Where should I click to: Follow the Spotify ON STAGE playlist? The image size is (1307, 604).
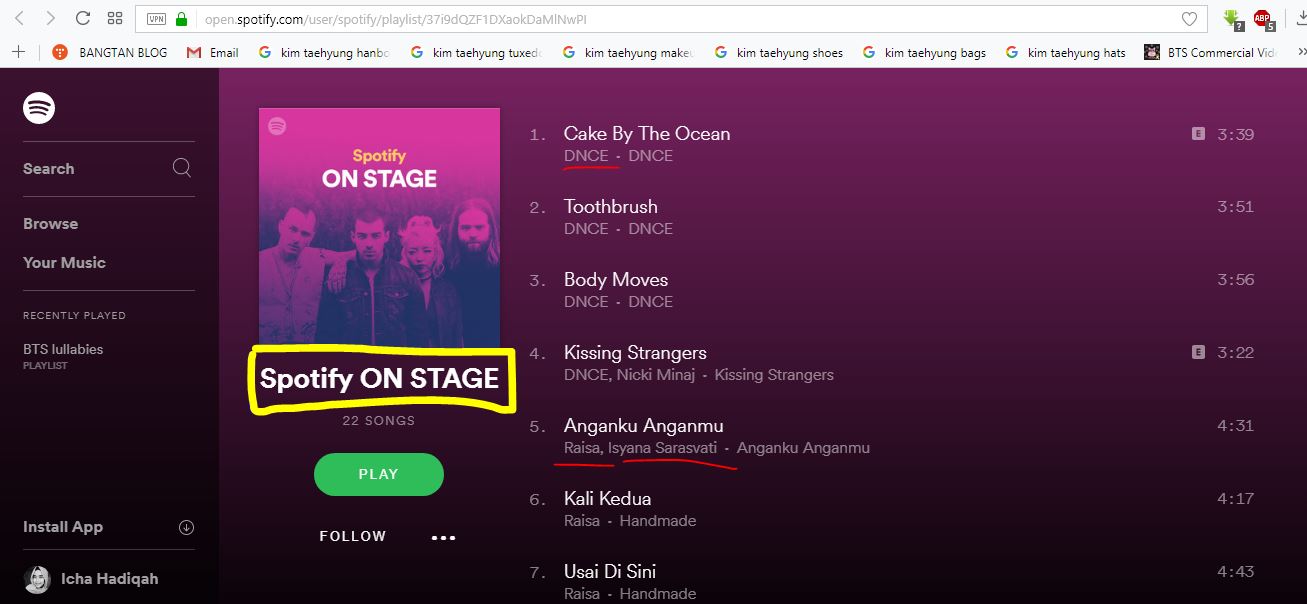pos(353,536)
